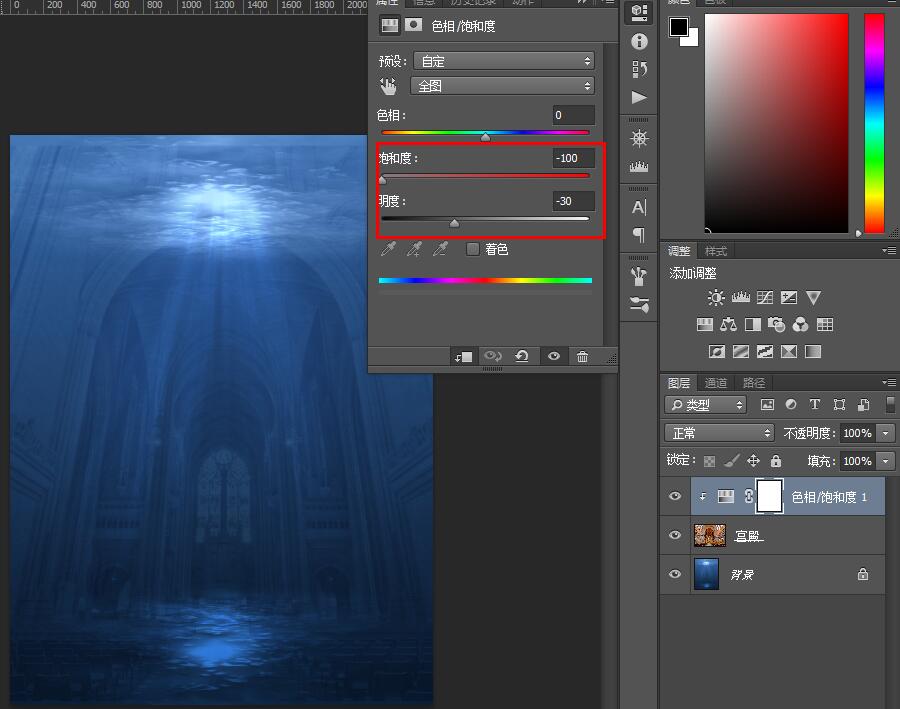Open the 全图 channel range dropdown
This screenshot has height=709, width=900.
502,86
